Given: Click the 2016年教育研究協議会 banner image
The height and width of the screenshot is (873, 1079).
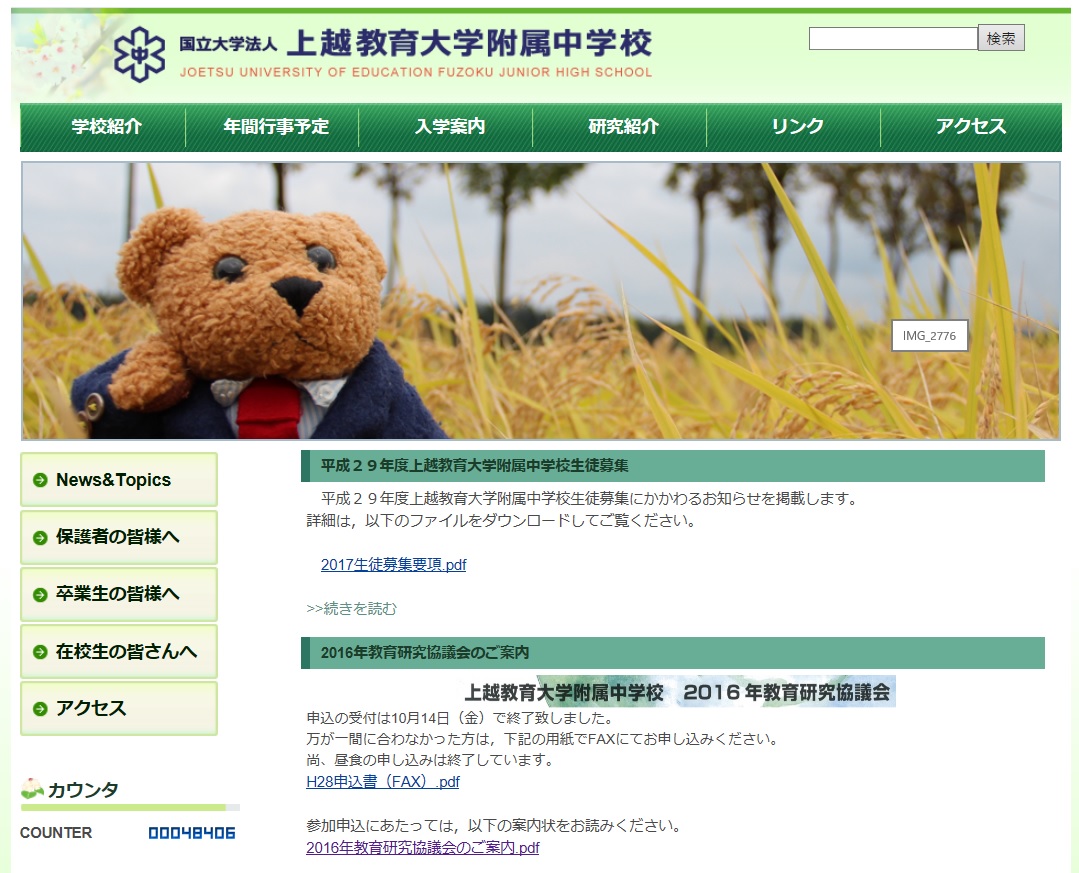Looking at the screenshot, I should [x=680, y=691].
